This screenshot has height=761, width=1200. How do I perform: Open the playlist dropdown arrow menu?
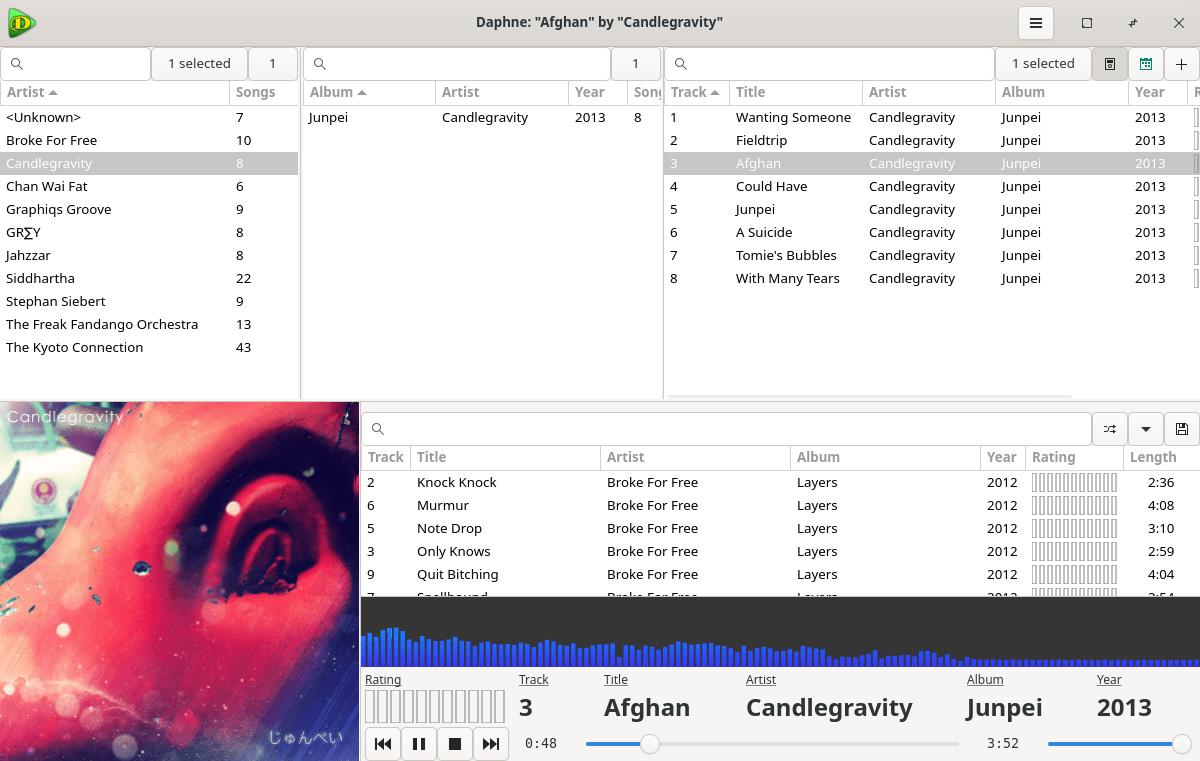tap(1146, 429)
